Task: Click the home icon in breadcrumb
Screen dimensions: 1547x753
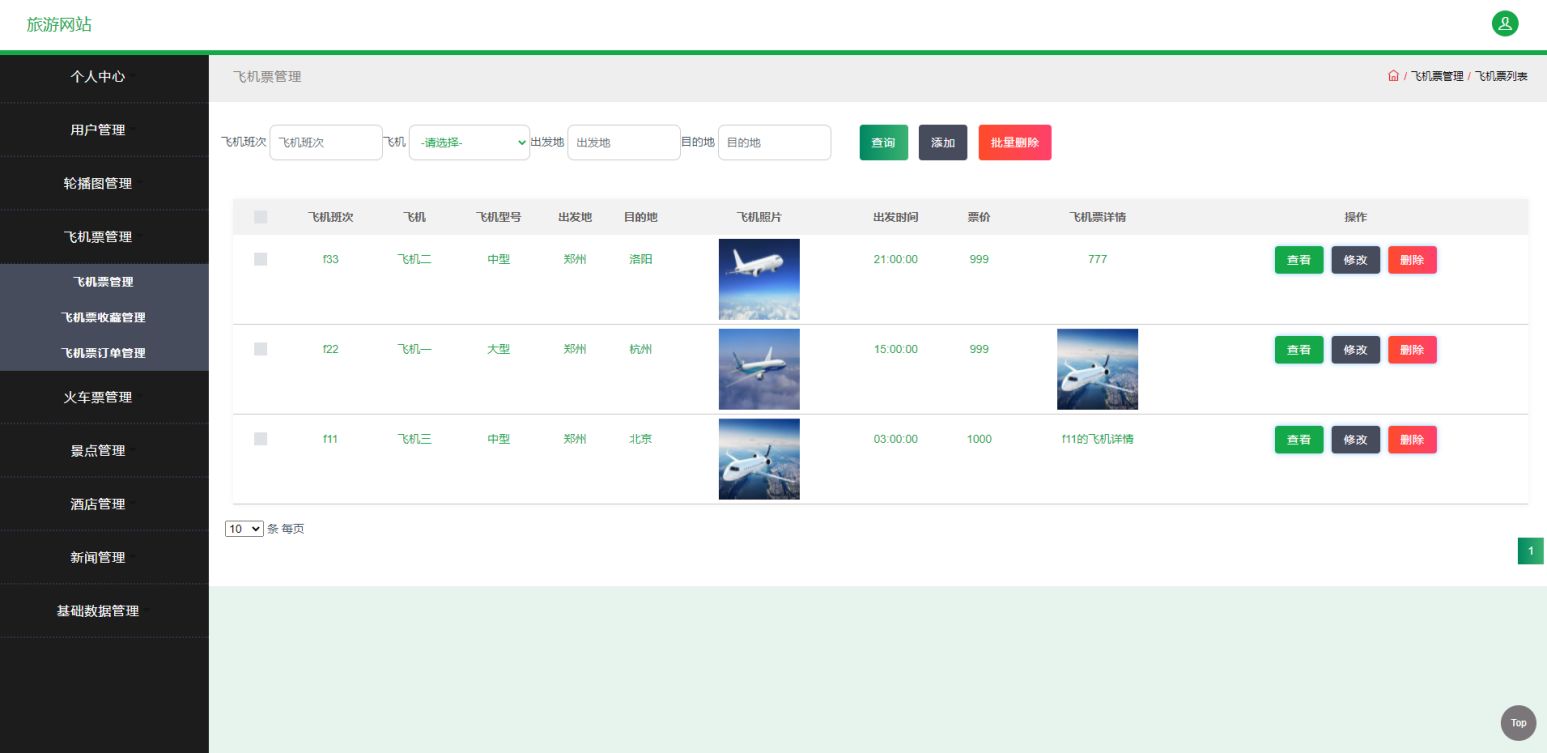Action: (1393, 76)
